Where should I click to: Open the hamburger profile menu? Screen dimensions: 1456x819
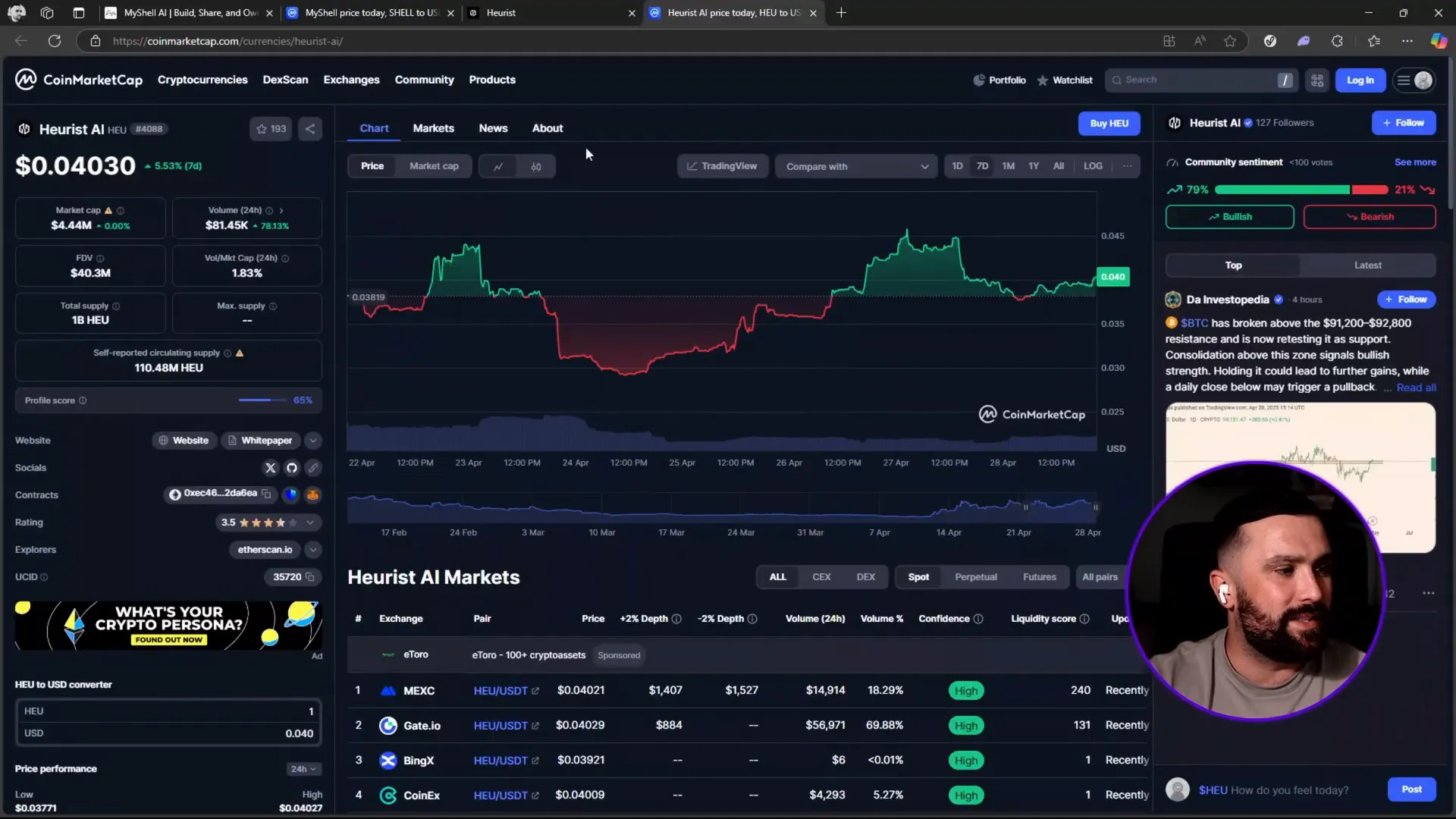(x=1415, y=80)
